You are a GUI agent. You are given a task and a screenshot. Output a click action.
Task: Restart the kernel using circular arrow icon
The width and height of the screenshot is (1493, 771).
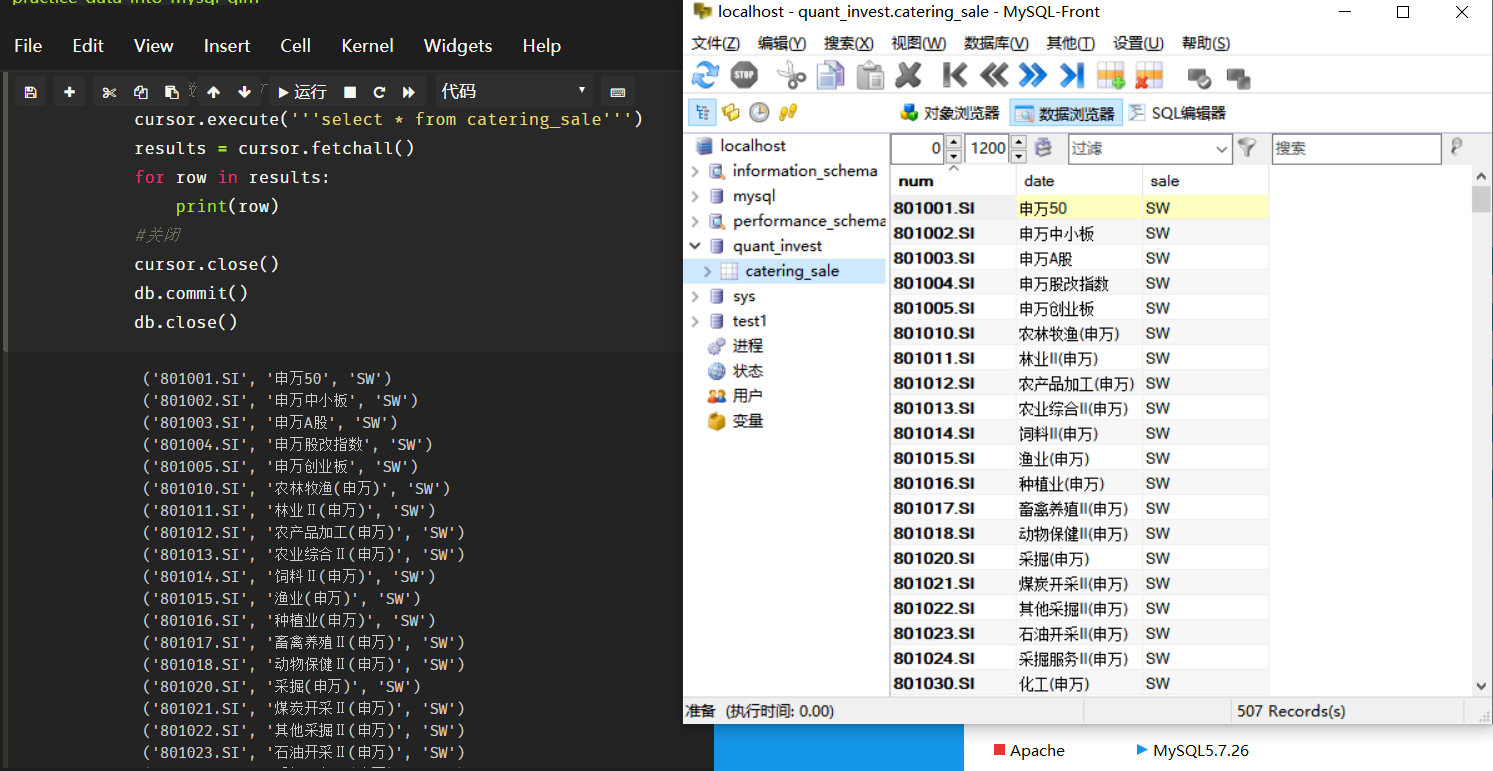pyautogui.click(x=379, y=91)
